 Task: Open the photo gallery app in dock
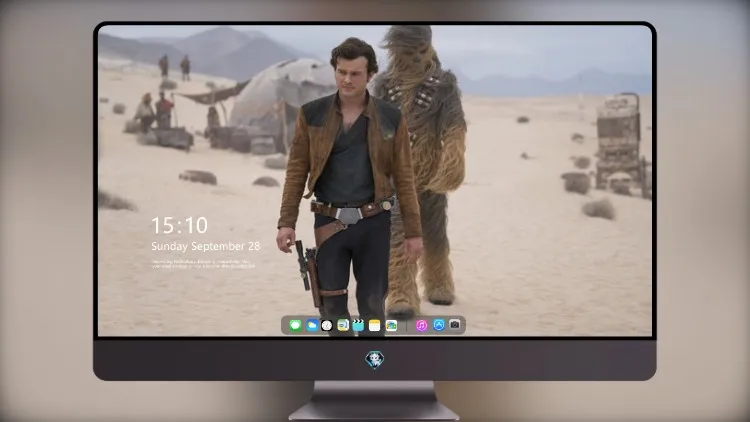(x=391, y=326)
